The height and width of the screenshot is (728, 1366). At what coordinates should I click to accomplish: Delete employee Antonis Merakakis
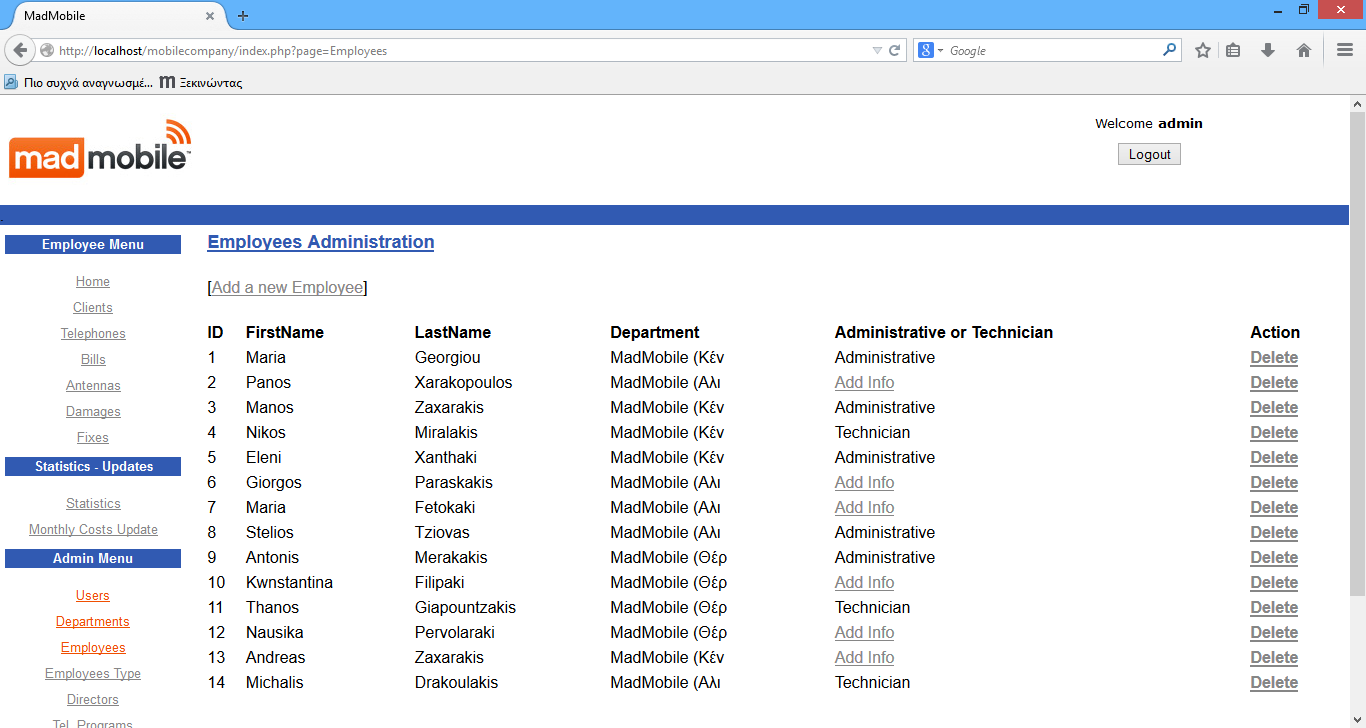[1274, 558]
